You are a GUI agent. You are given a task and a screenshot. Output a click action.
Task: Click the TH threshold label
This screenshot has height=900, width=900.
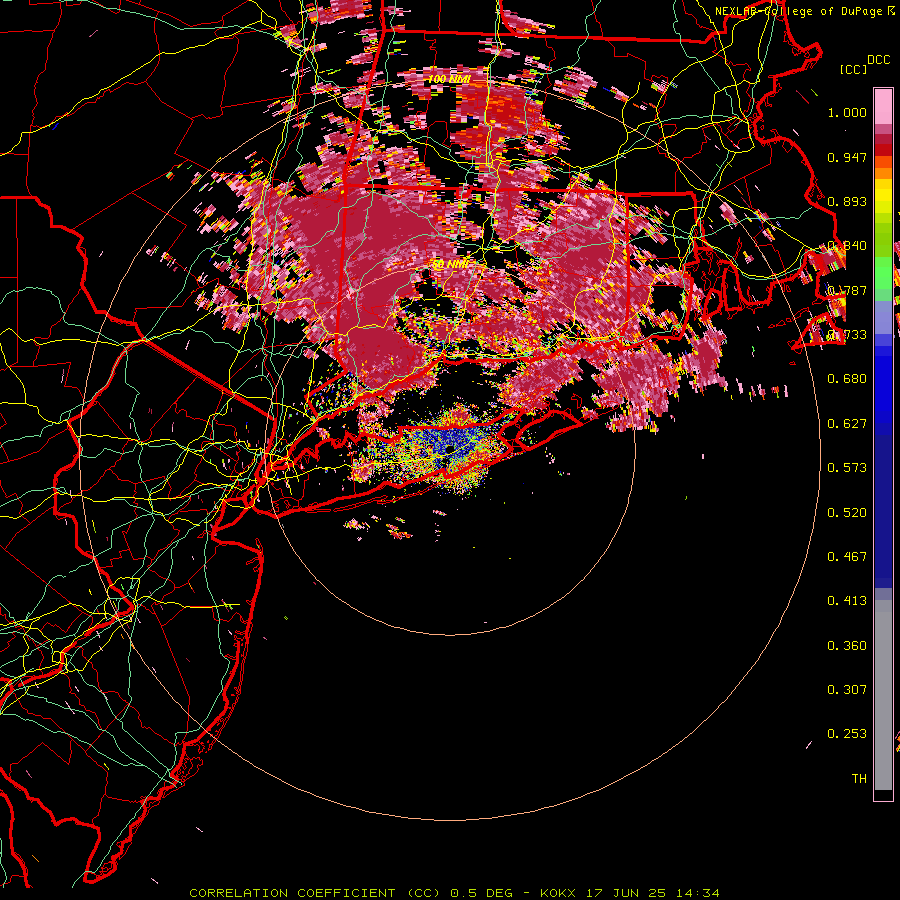click(859, 779)
